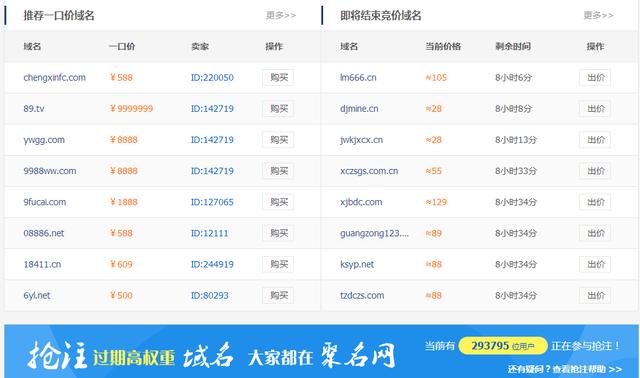This screenshot has height=378, width=640.
Task: Open the ywgg.com domain link
Action: click(x=44, y=140)
